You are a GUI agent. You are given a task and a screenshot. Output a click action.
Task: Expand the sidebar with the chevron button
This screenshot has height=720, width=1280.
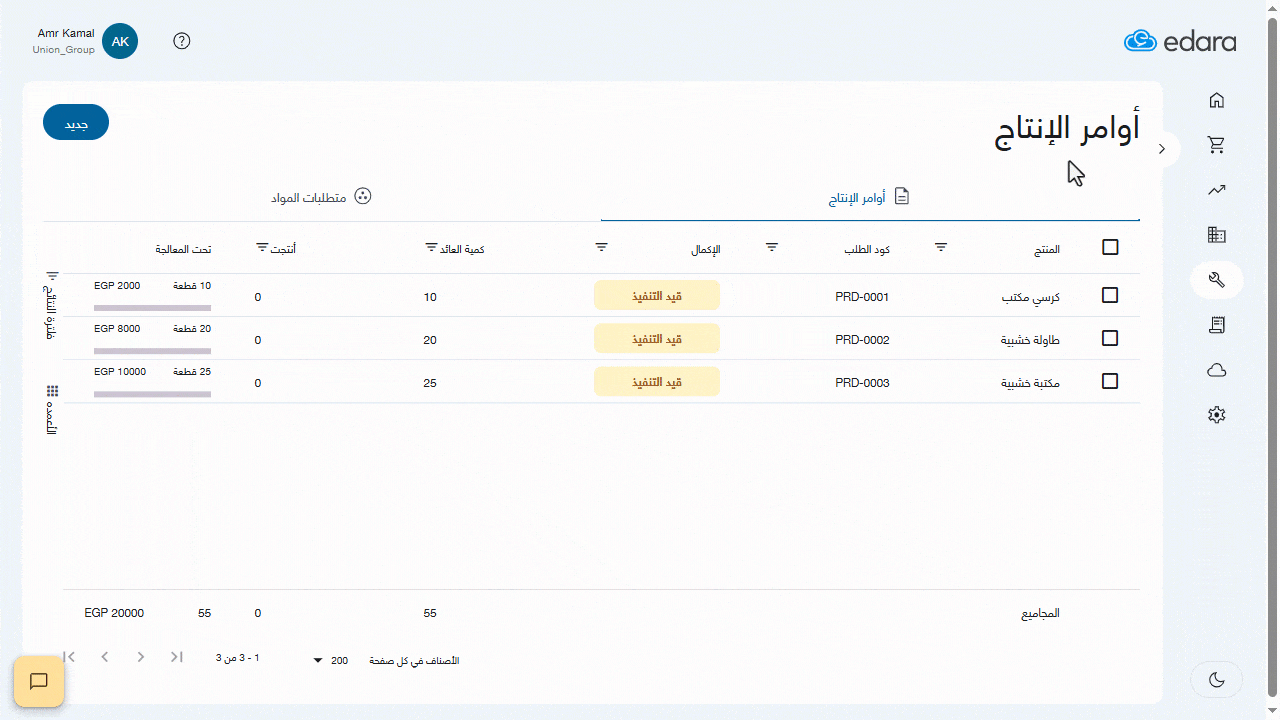coord(1162,149)
